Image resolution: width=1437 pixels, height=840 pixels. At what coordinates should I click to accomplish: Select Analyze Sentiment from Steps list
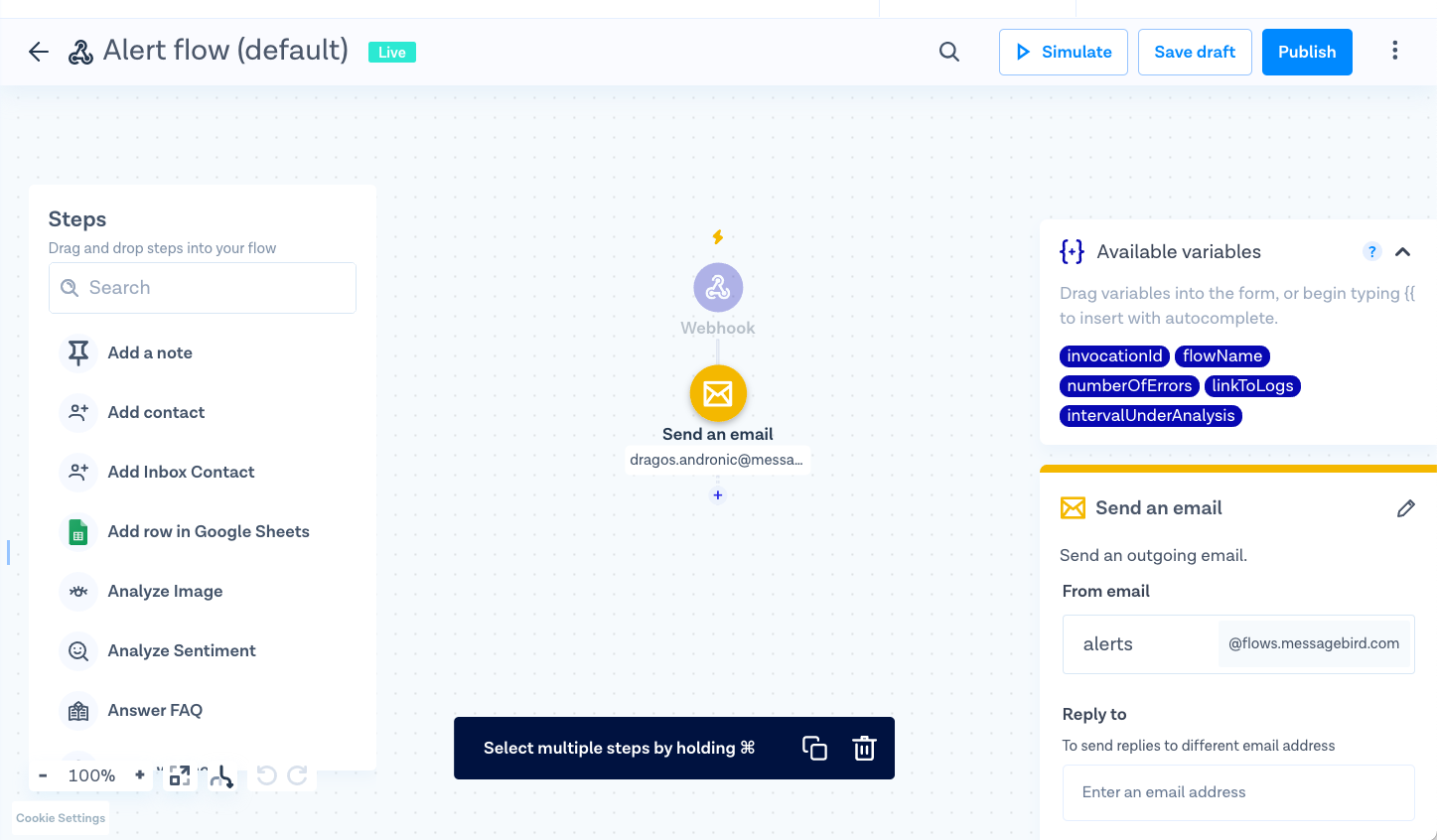[x=182, y=650]
